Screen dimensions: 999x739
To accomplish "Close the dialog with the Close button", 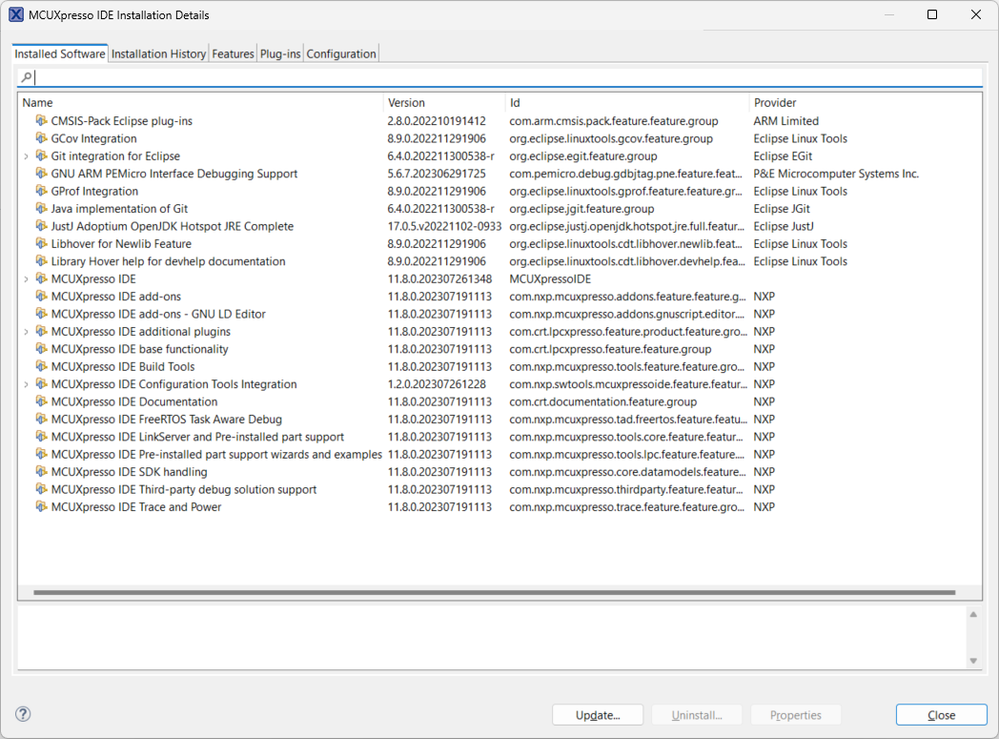I will [x=941, y=715].
